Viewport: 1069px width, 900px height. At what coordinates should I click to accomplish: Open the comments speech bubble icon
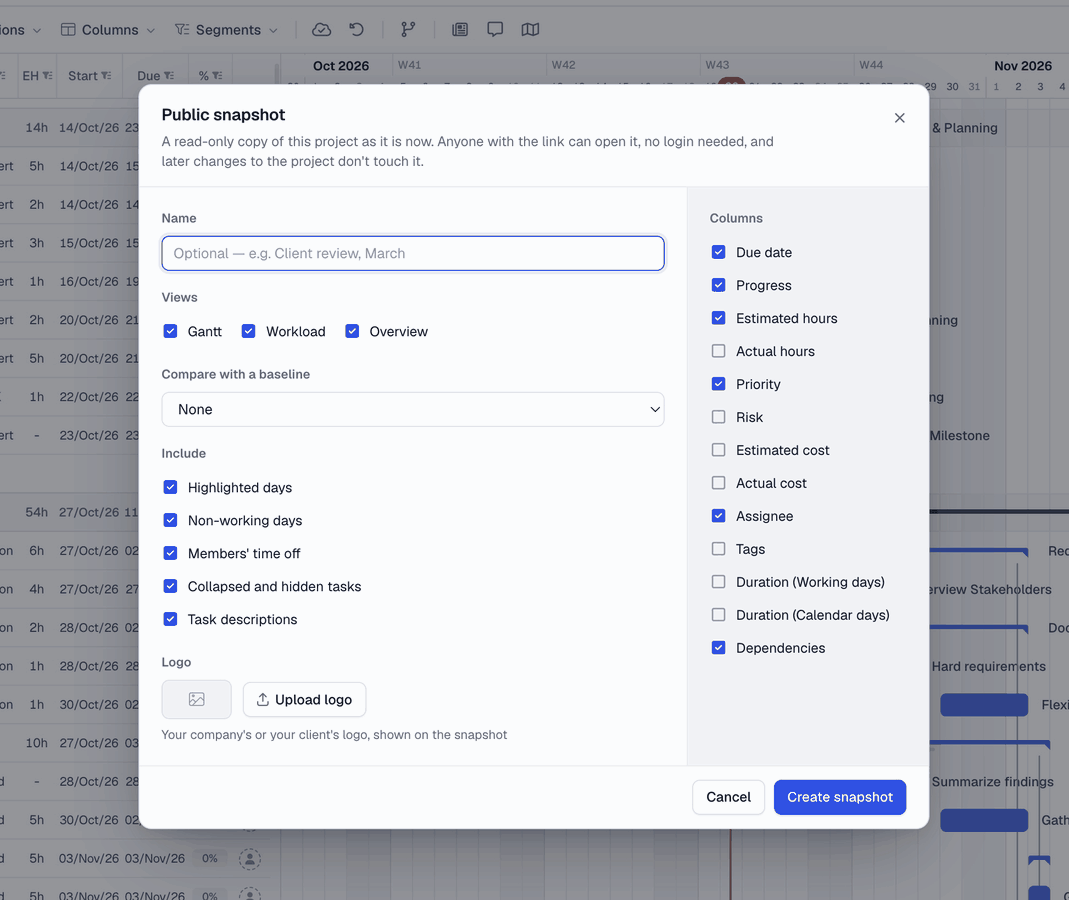pos(495,29)
